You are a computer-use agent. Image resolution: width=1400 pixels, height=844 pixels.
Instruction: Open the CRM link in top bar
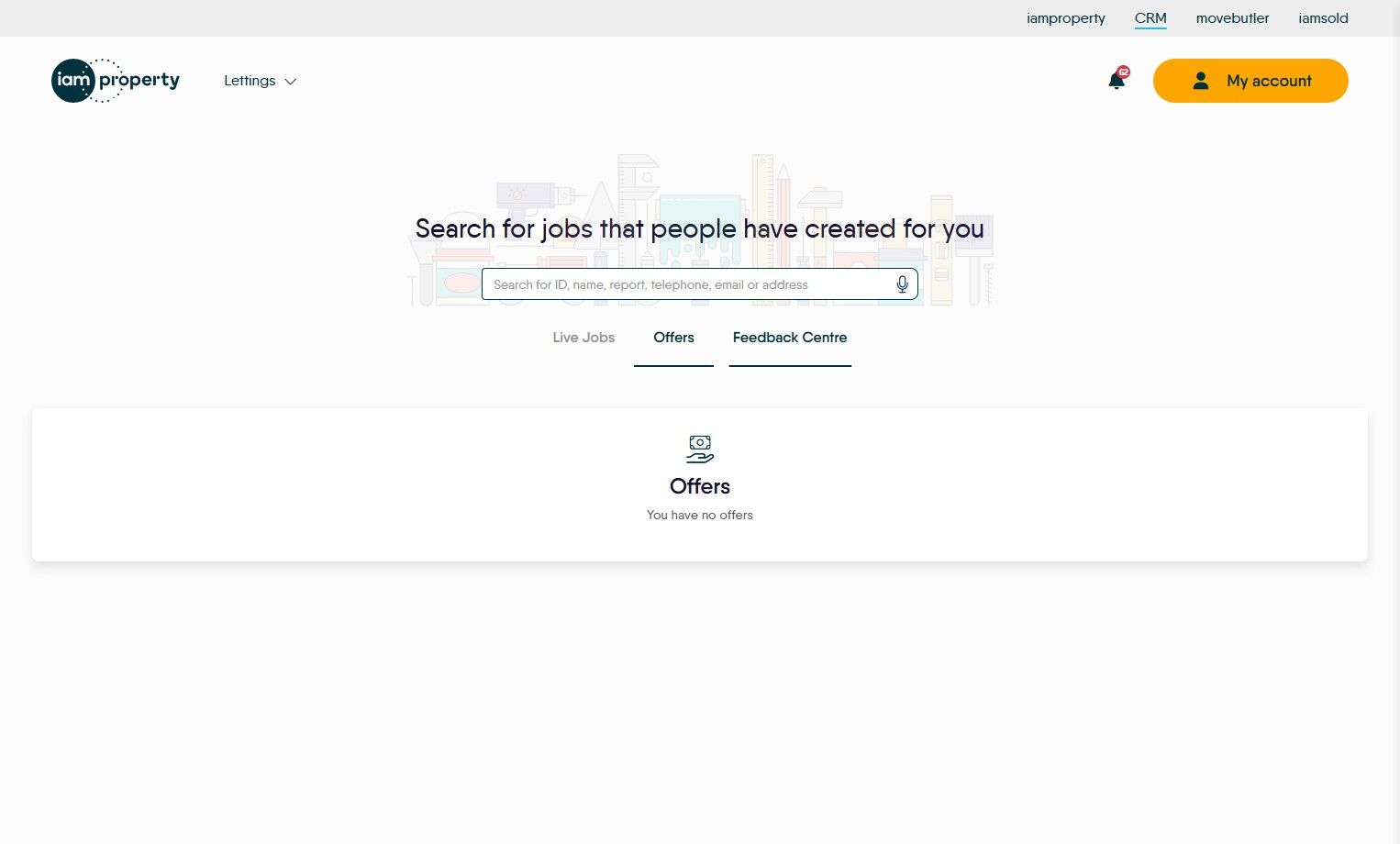pyautogui.click(x=1150, y=18)
